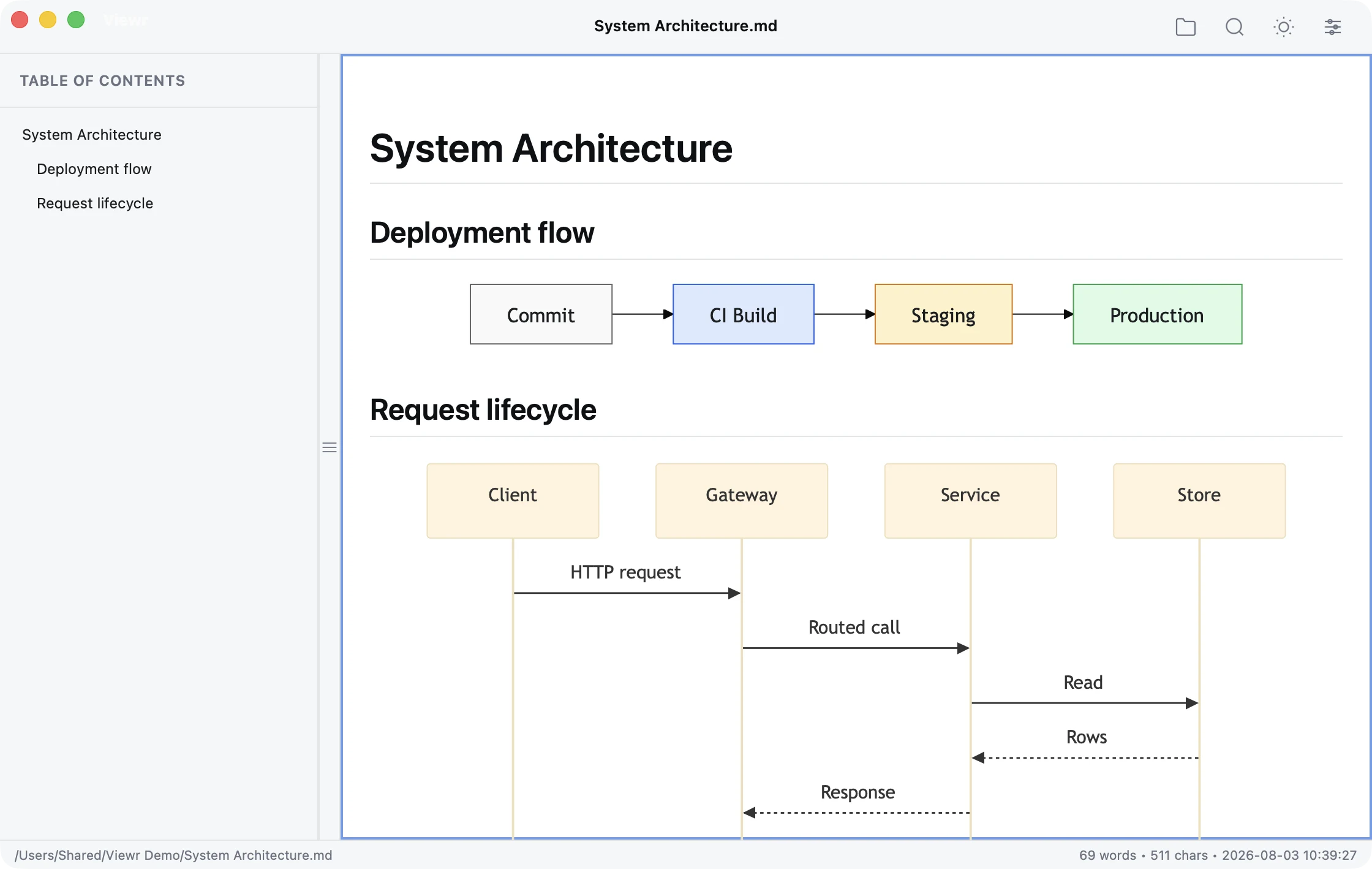Click the Commit node in the flowchart
The height and width of the screenshot is (869, 1372).
pyautogui.click(x=541, y=314)
